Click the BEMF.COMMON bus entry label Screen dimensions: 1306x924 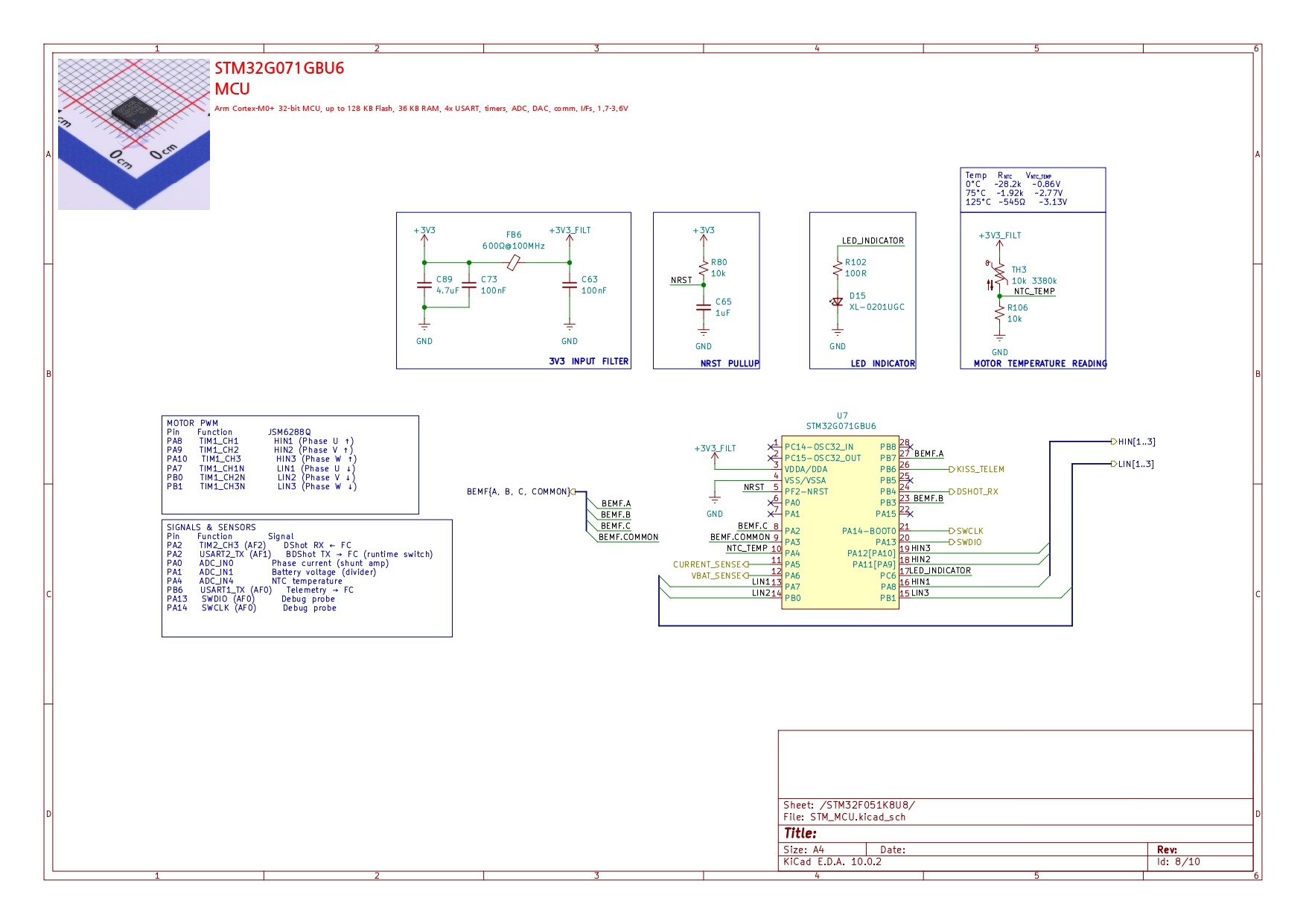[x=628, y=537]
